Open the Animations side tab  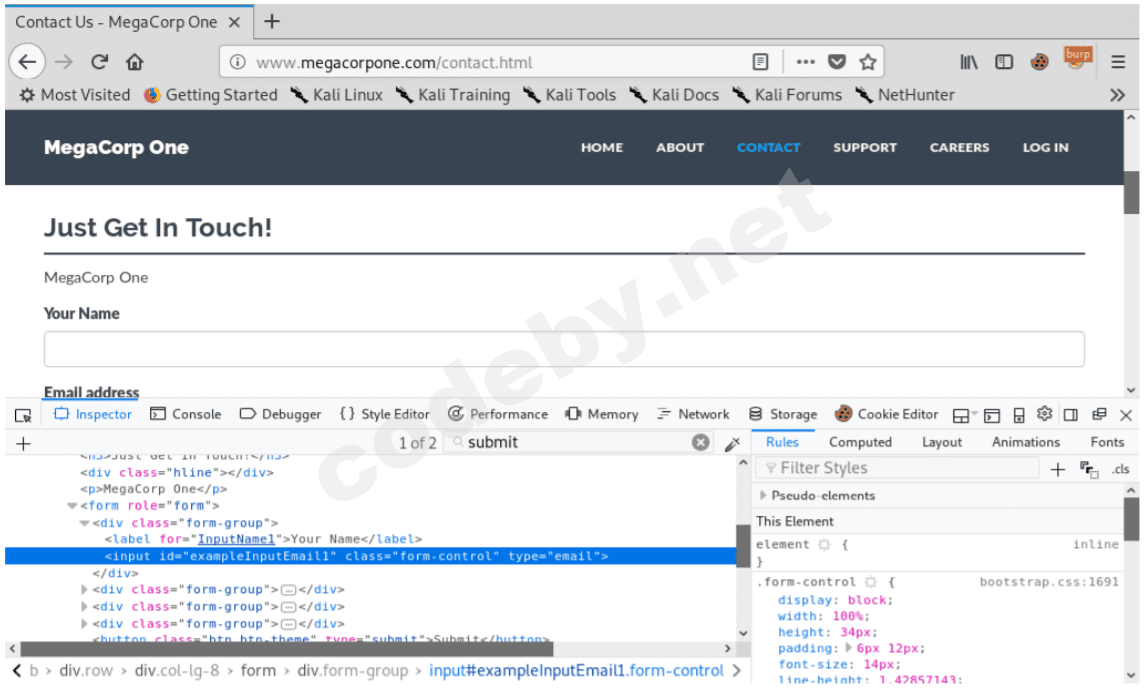coord(1025,442)
